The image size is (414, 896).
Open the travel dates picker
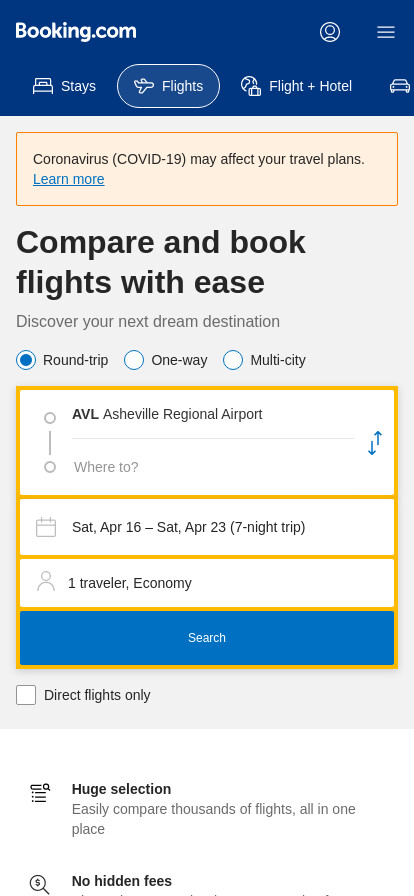[x=207, y=527]
